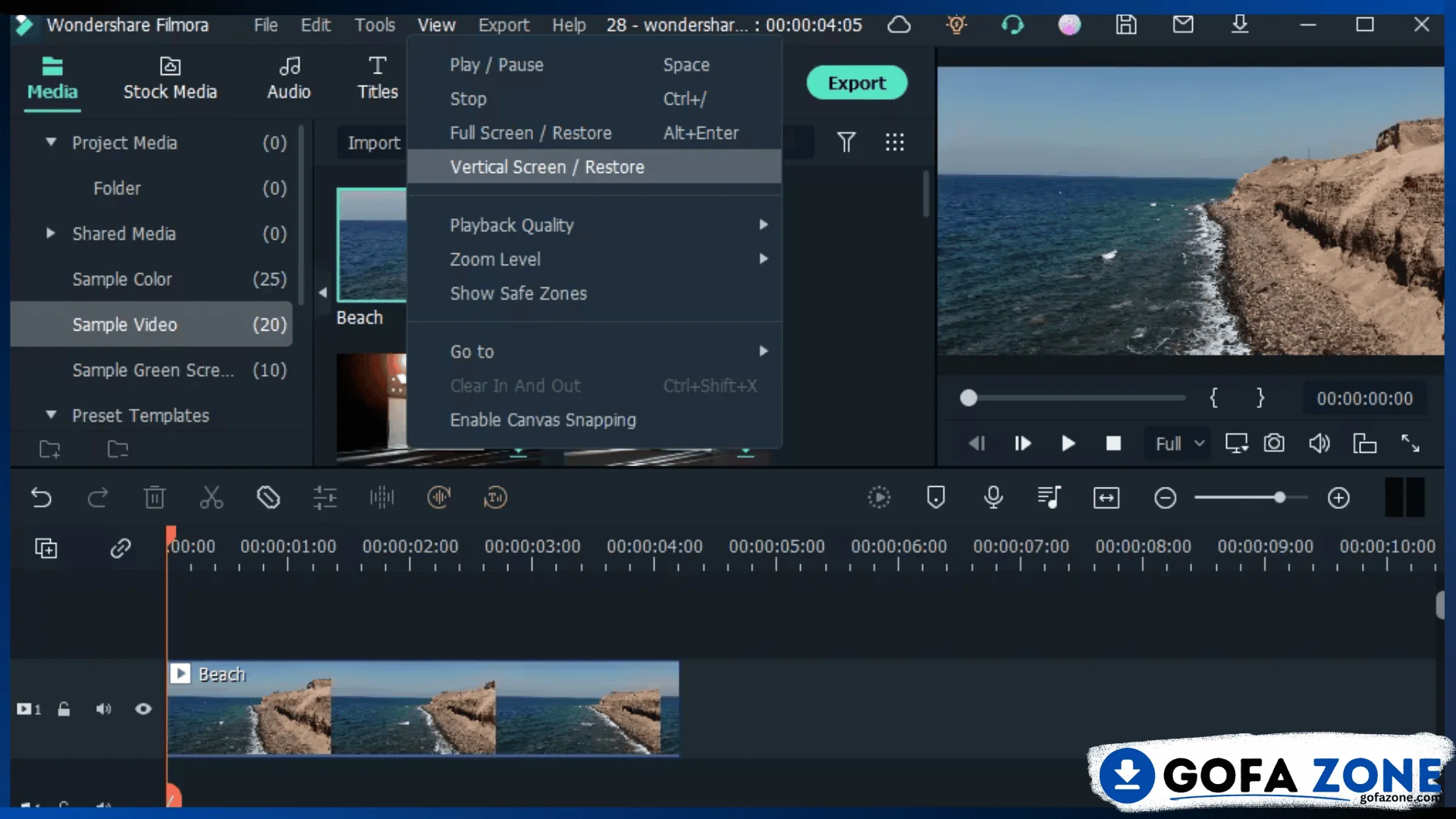Screen dimensions: 1456x819
Task: Open the File menu
Action: coord(265,25)
